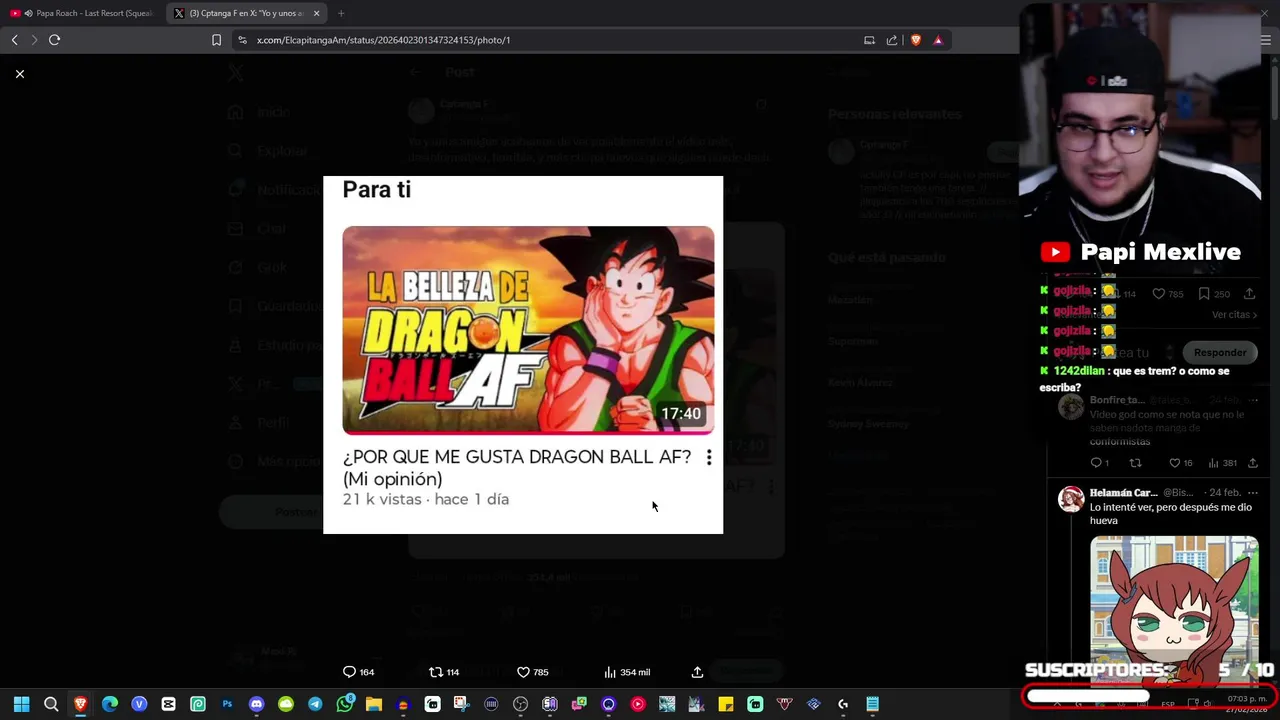
Task: Repost Bonfire's reply
Action: (1135, 463)
